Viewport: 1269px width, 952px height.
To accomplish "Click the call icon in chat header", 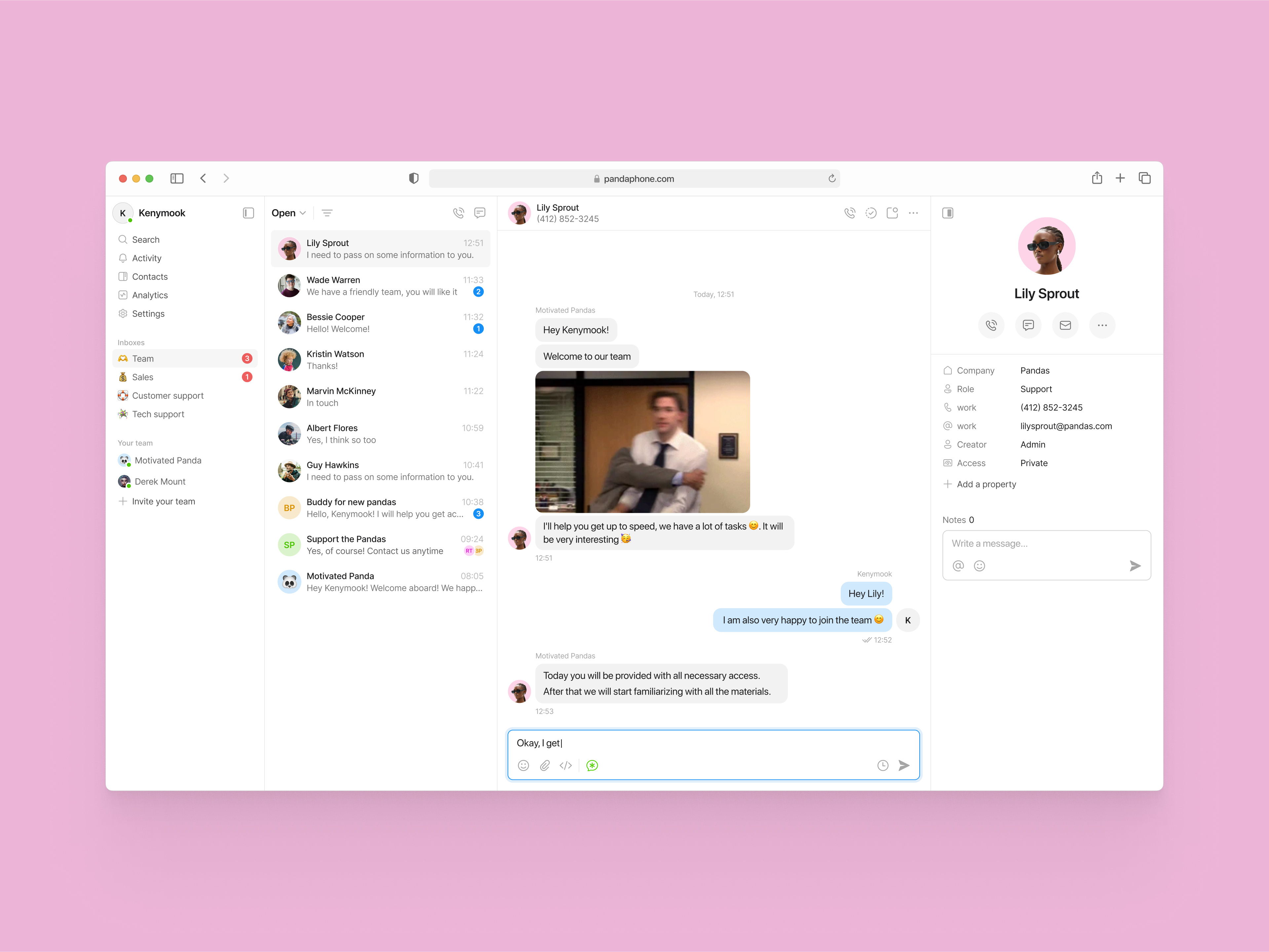I will (x=850, y=213).
